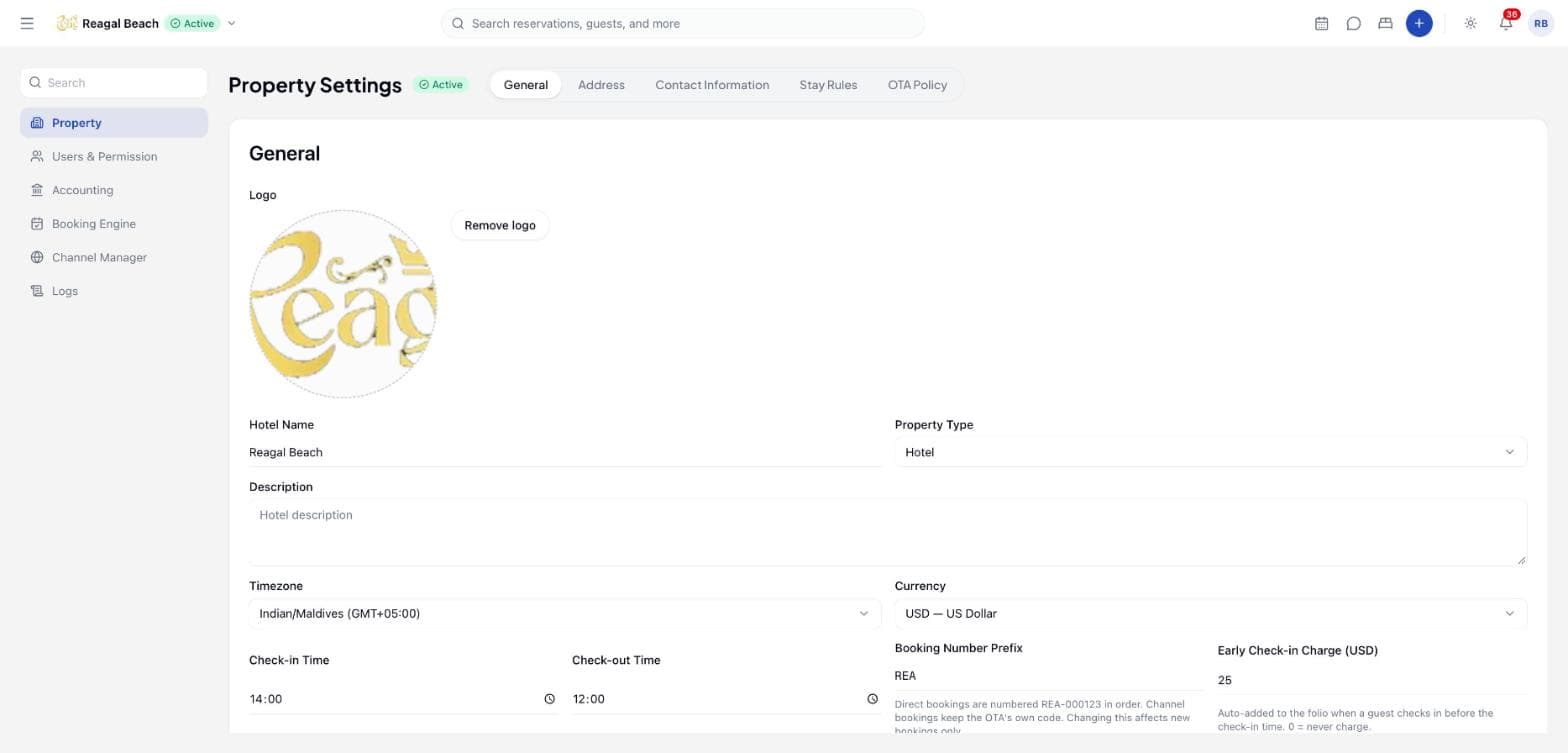Screen dimensions: 1568x753
Task: Open the notifications bell icon
Action: click(1505, 23)
